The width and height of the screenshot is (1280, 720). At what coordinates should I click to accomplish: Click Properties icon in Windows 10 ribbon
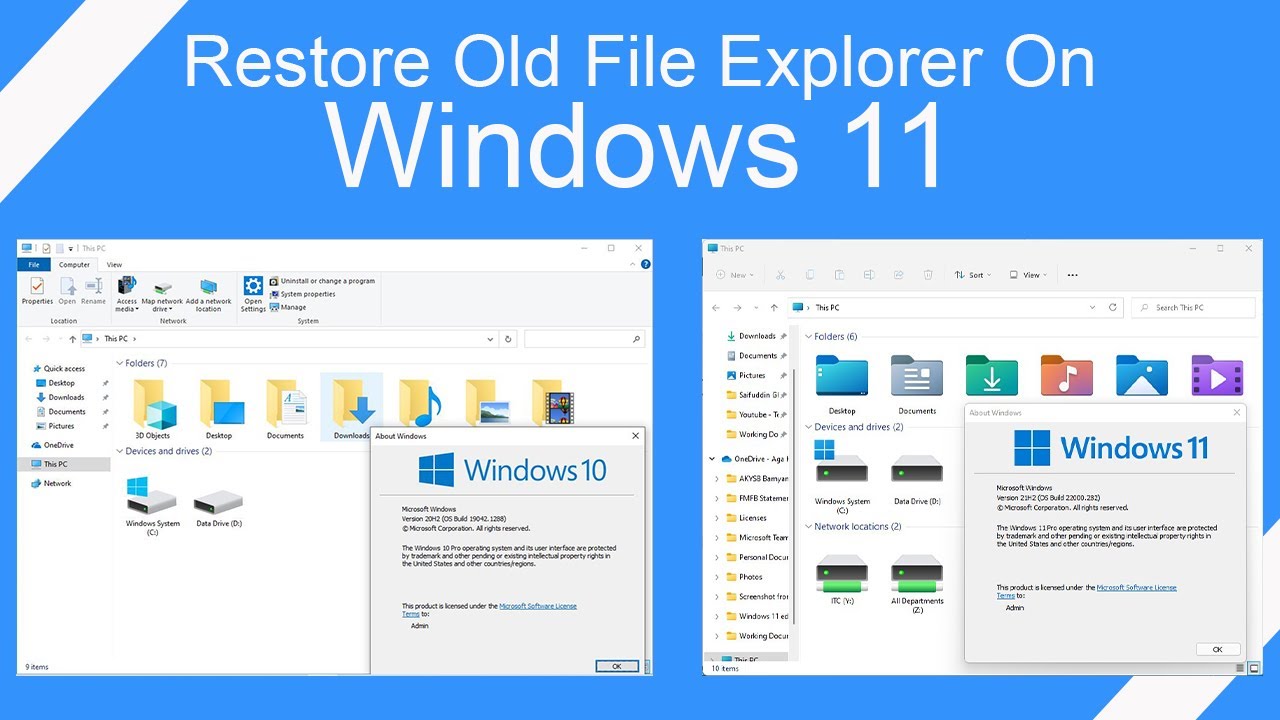37,286
